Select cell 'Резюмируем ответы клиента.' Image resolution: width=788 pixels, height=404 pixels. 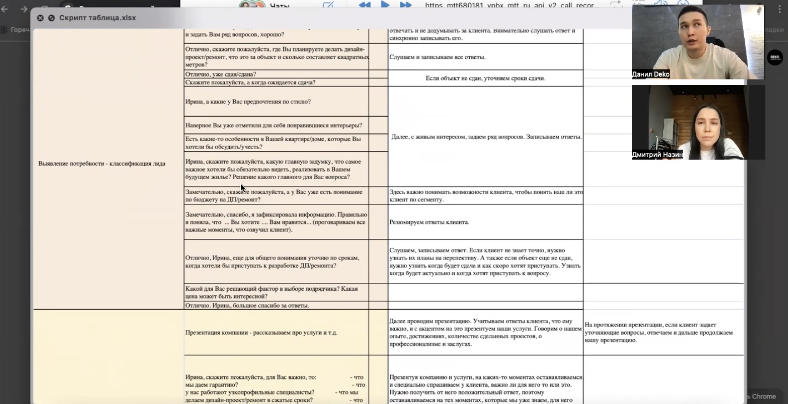(x=485, y=222)
